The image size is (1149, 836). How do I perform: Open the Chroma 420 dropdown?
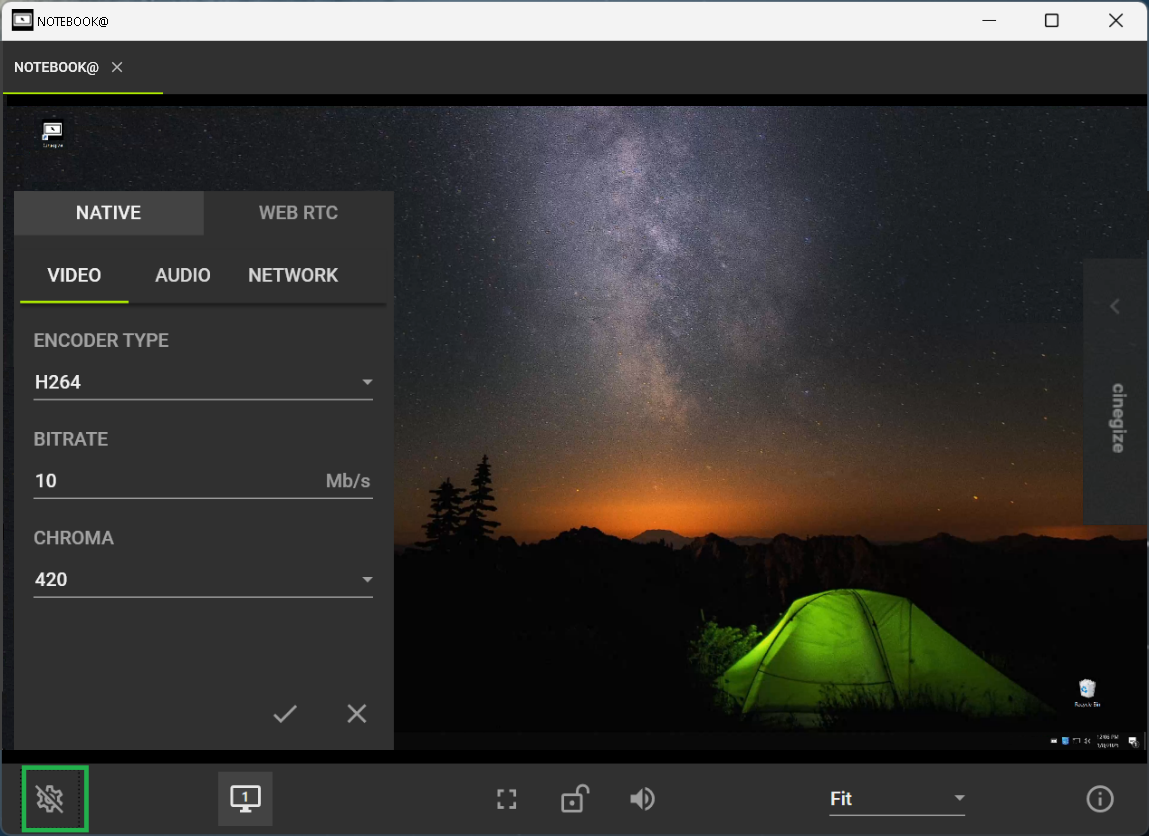(x=203, y=579)
